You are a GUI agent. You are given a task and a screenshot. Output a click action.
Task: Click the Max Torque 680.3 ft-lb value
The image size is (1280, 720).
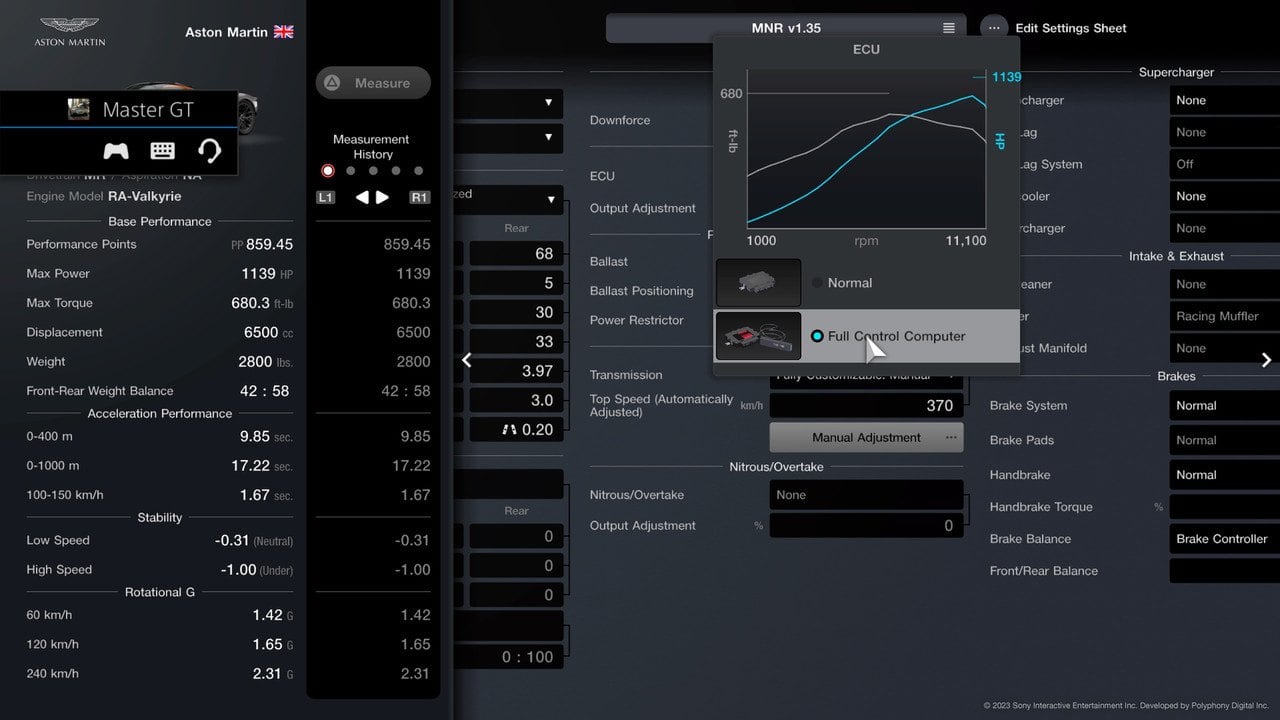pos(262,303)
